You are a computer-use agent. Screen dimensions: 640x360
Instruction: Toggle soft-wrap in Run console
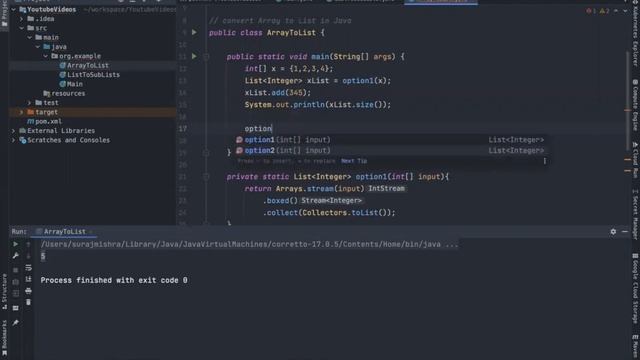[28, 268]
